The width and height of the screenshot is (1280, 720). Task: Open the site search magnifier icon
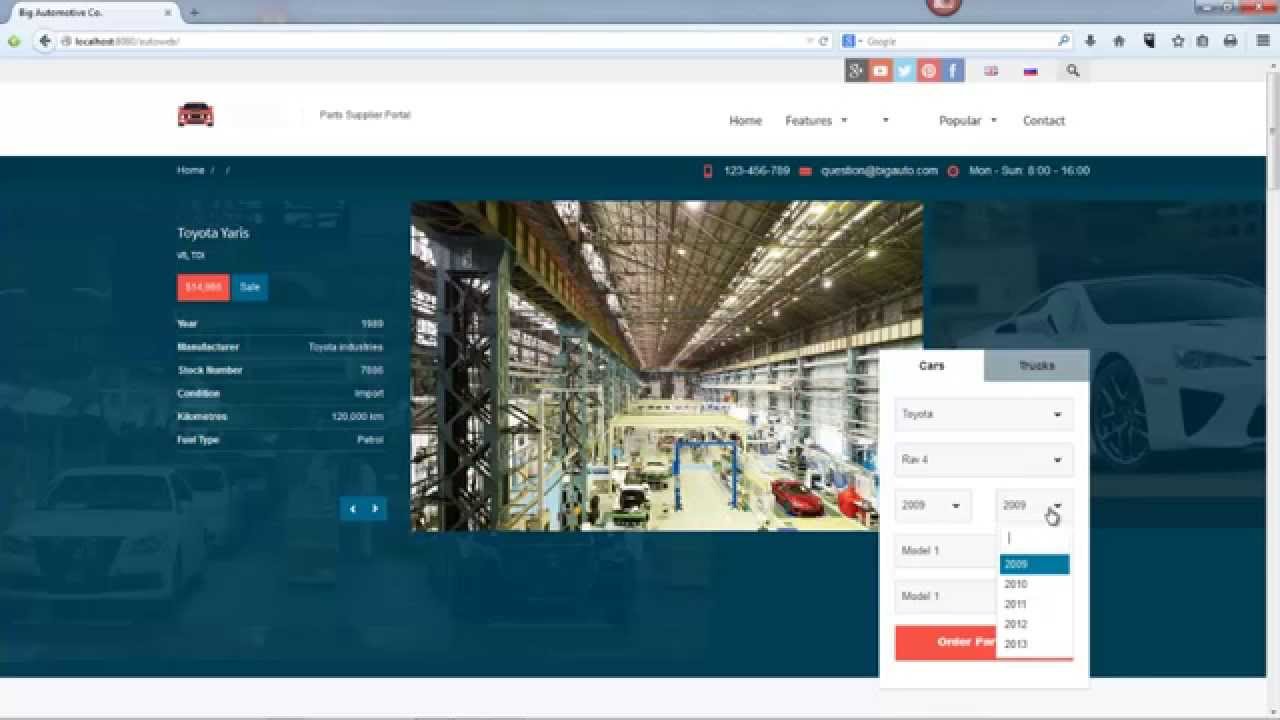pyautogui.click(x=1073, y=71)
